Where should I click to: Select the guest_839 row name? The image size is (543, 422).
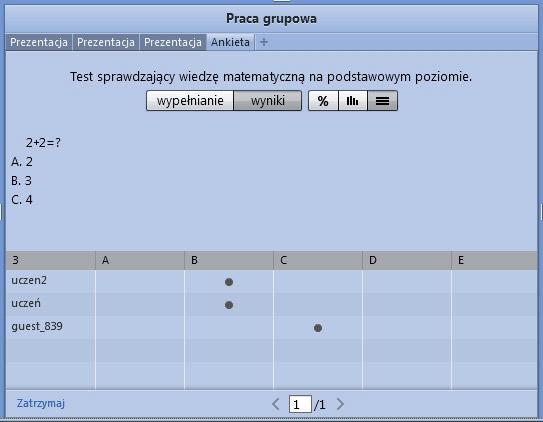coord(37,326)
